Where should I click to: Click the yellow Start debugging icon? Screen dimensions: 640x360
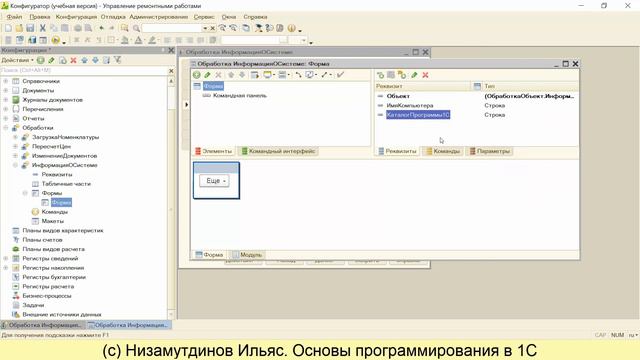[56, 40]
